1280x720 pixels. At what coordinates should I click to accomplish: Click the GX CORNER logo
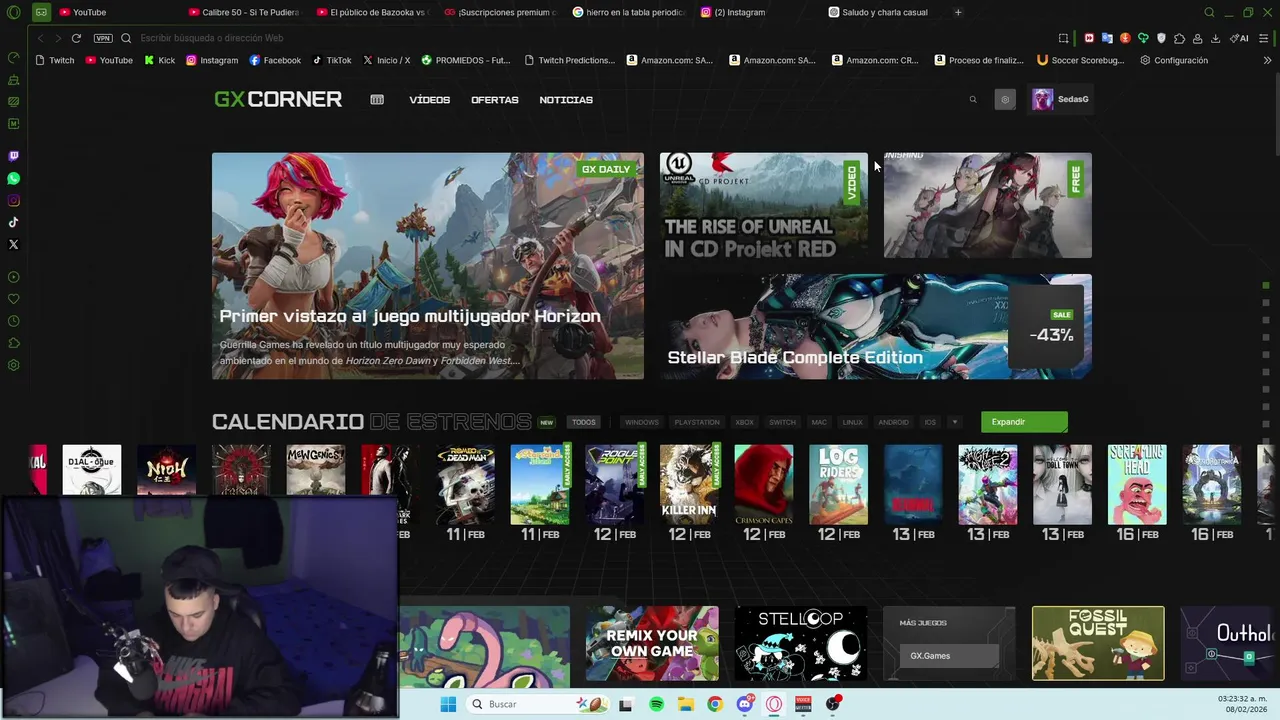coord(278,99)
